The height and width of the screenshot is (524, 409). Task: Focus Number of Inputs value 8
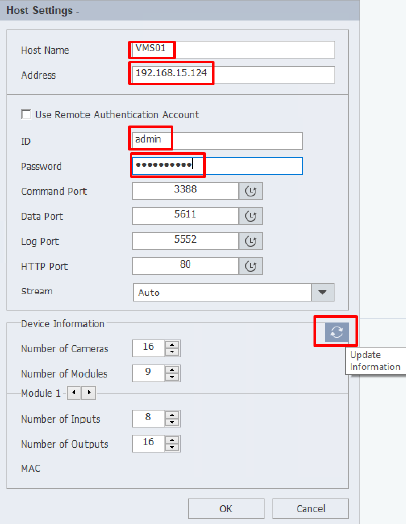pyautogui.click(x=148, y=419)
